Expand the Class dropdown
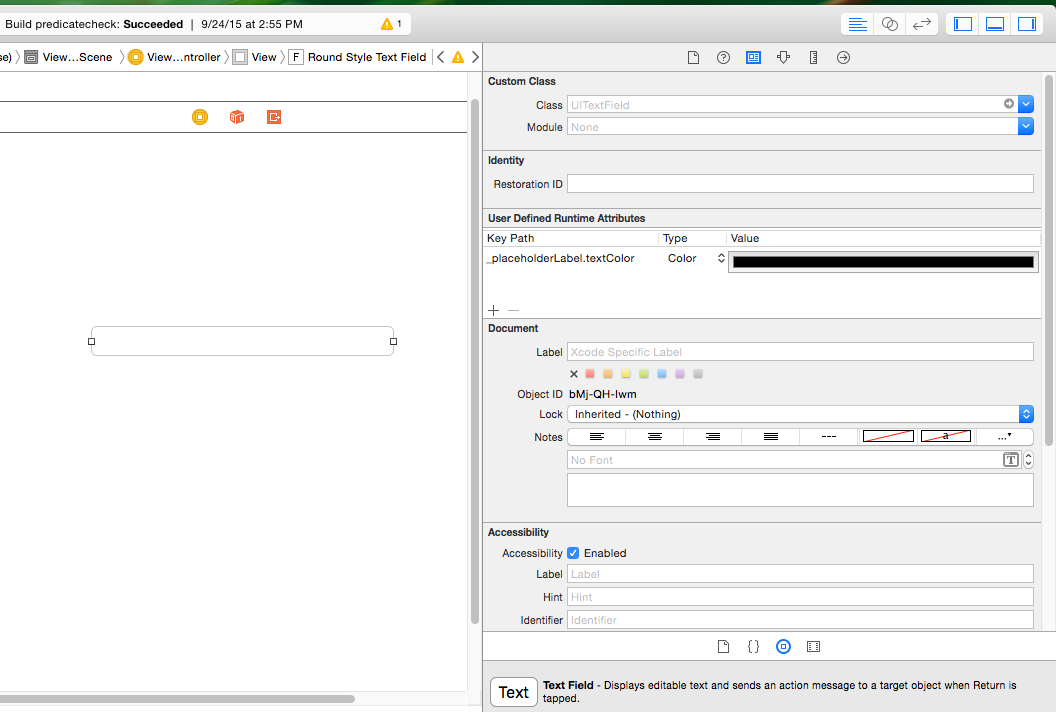This screenshot has width=1056, height=712. click(x=1025, y=104)
